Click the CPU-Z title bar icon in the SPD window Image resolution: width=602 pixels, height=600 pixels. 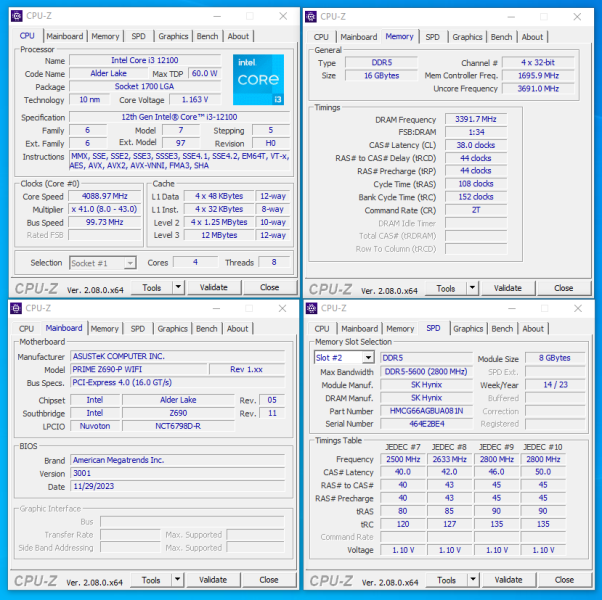311,308
